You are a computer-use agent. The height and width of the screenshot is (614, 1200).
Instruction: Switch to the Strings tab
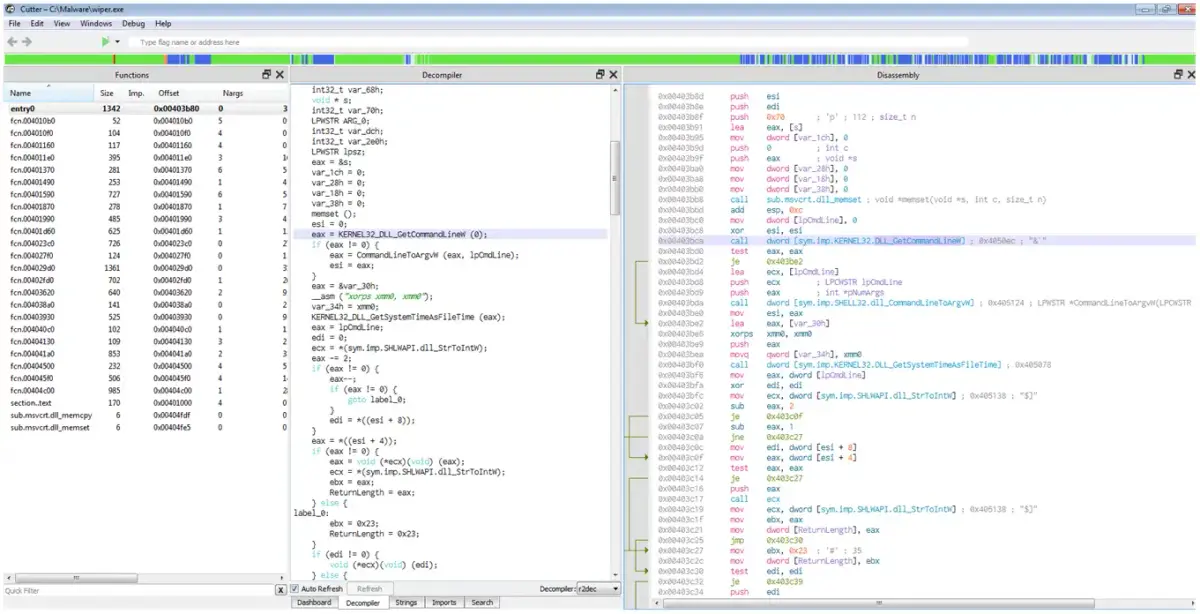pyautogui.click(x=406, y=602)
